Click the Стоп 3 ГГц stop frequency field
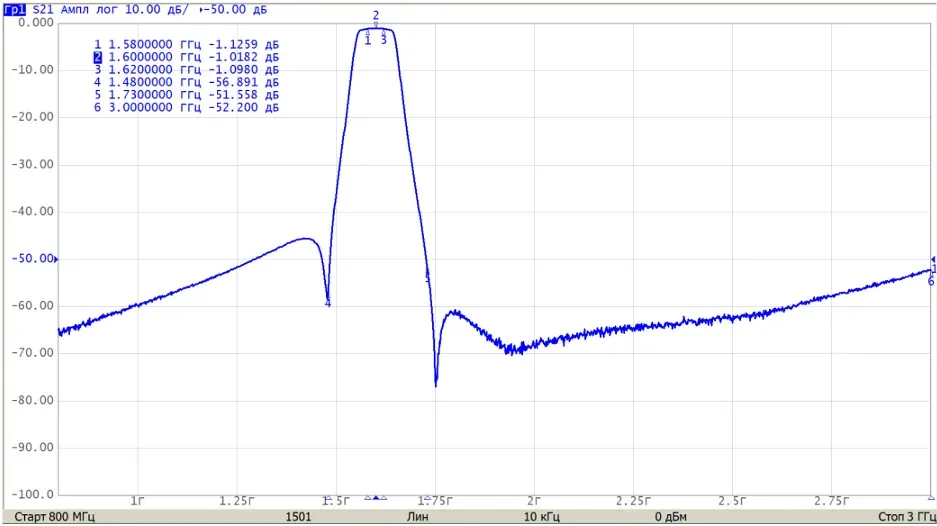The image size is (937, 526). click(x=907, y=516)
